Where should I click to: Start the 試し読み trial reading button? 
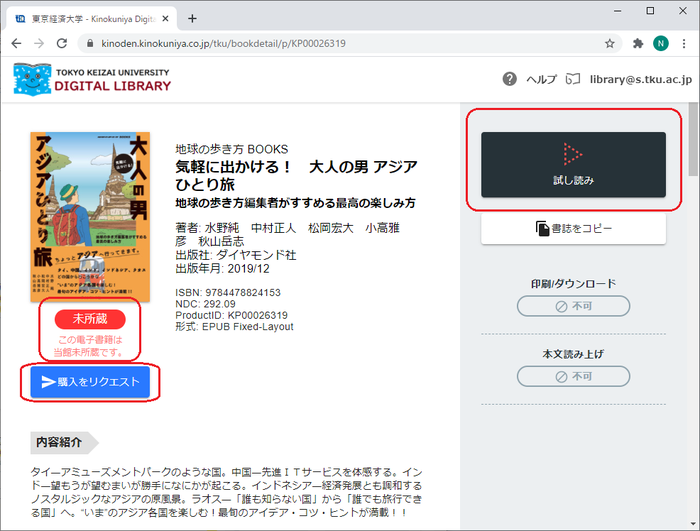pos(573,164)
